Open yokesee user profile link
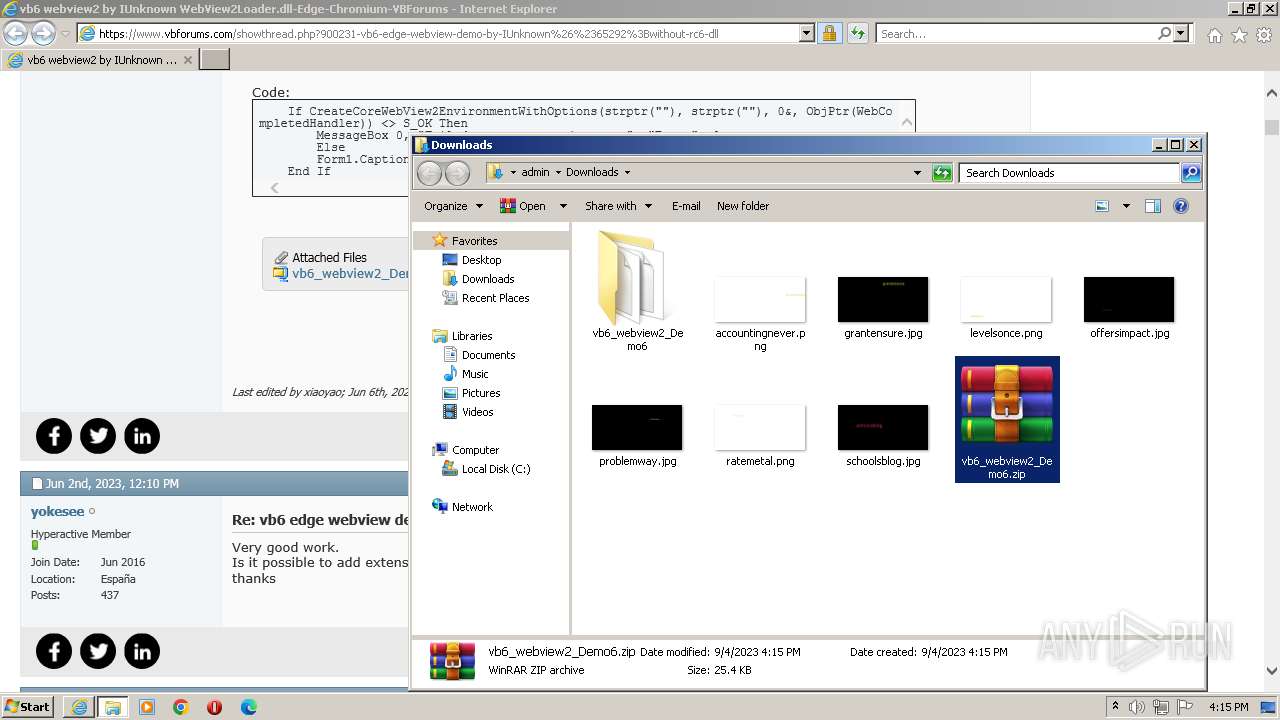This screenshot has width=1280, height=720. (x=57, y=512)
